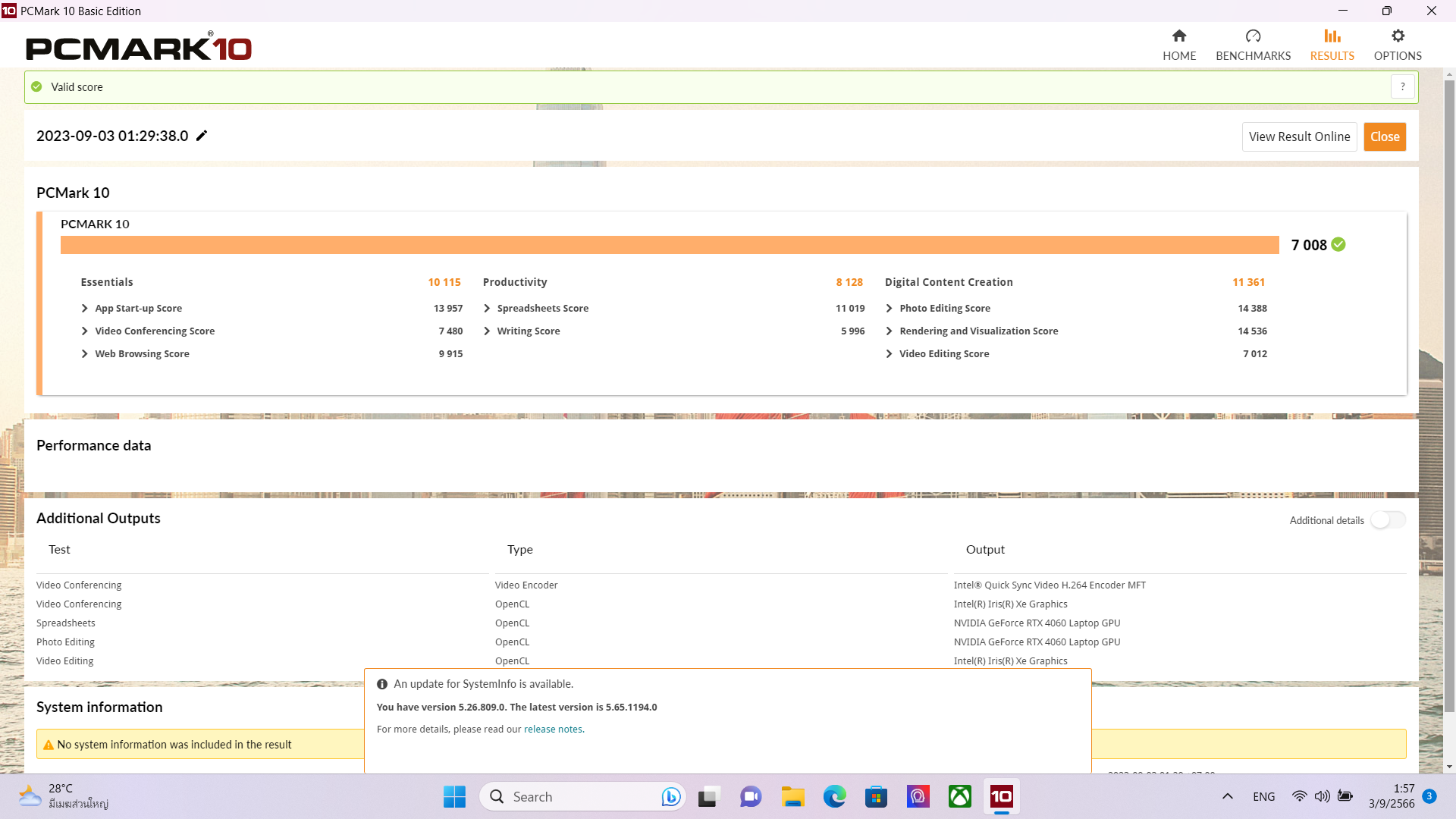Screen dimensions: 1456x819
Task: Launch Microsoft Edge from the taskbar
Action: point(834,796)
